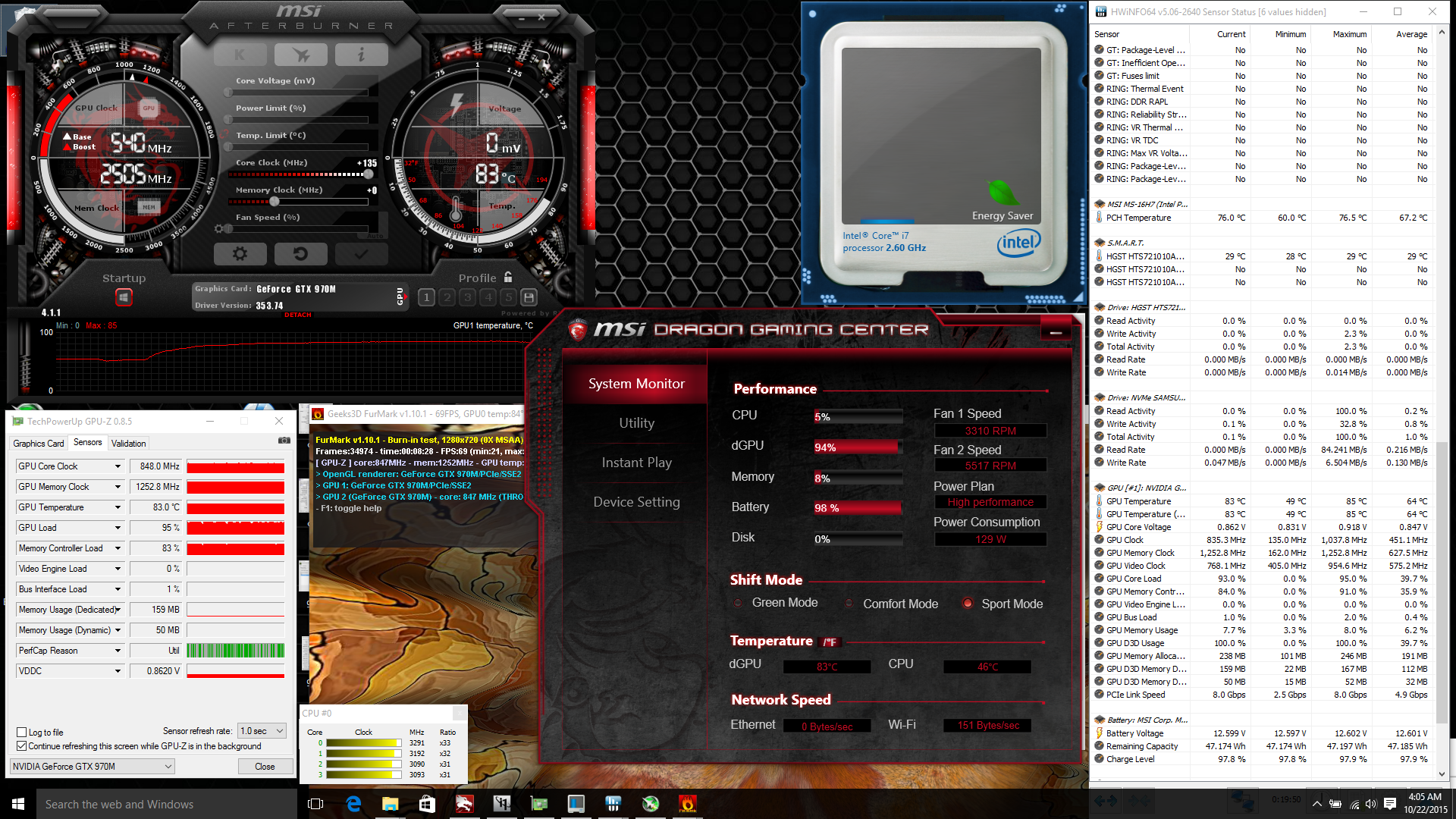This screenshot has height=819, width=1456.
Task: Toggle the fan speed Auto button
Action: pyautogui.click(x=375, y=235)
